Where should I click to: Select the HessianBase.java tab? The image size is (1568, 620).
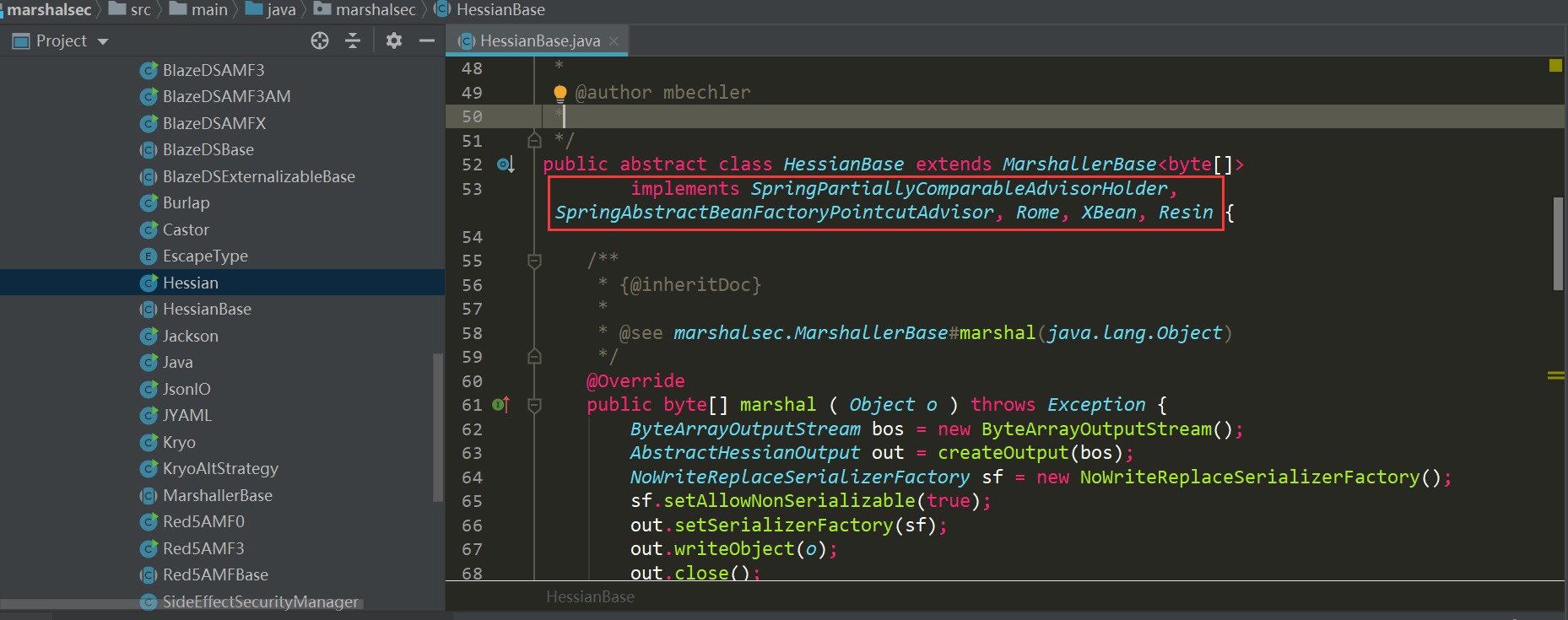tap(538, 41)
